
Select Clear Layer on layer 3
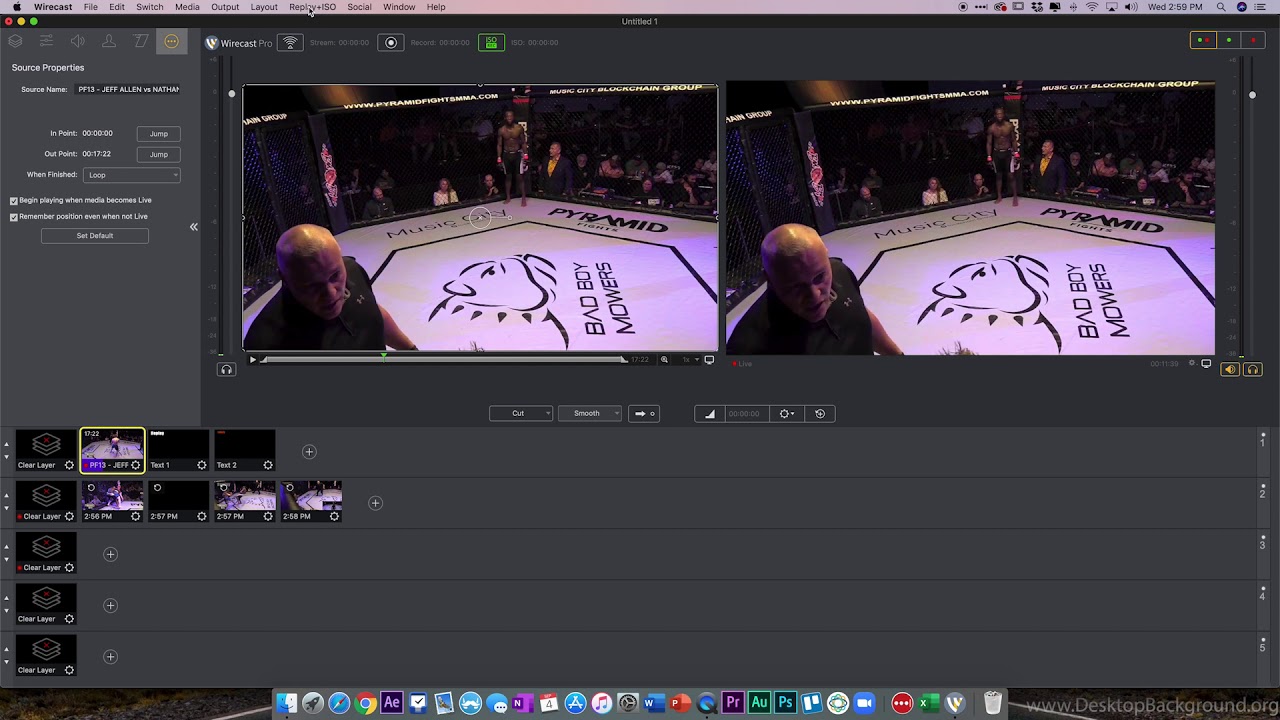pos(46,553)
